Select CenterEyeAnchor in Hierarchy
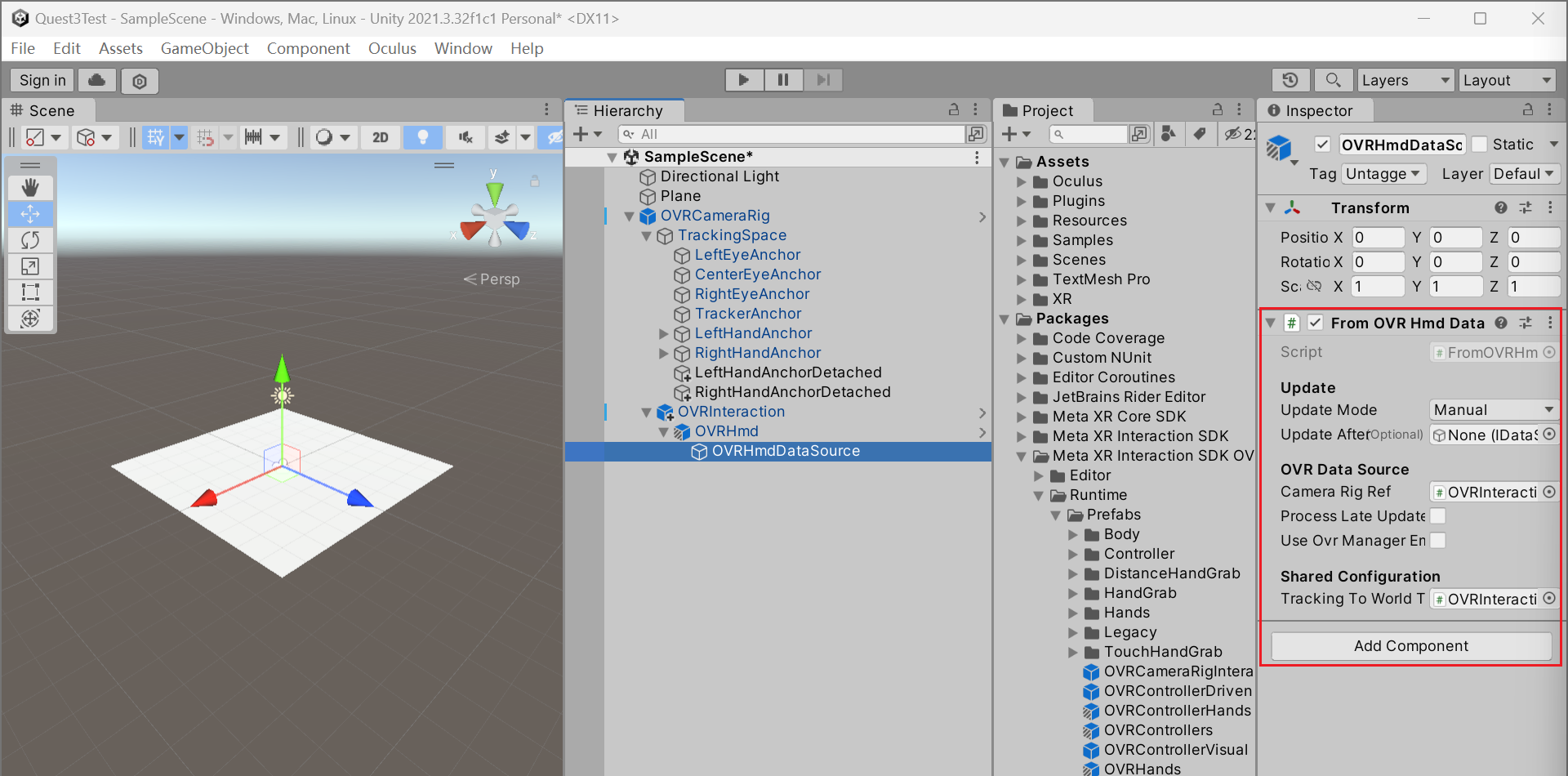Screen dimensions: 1568x776 pos(758,274)
